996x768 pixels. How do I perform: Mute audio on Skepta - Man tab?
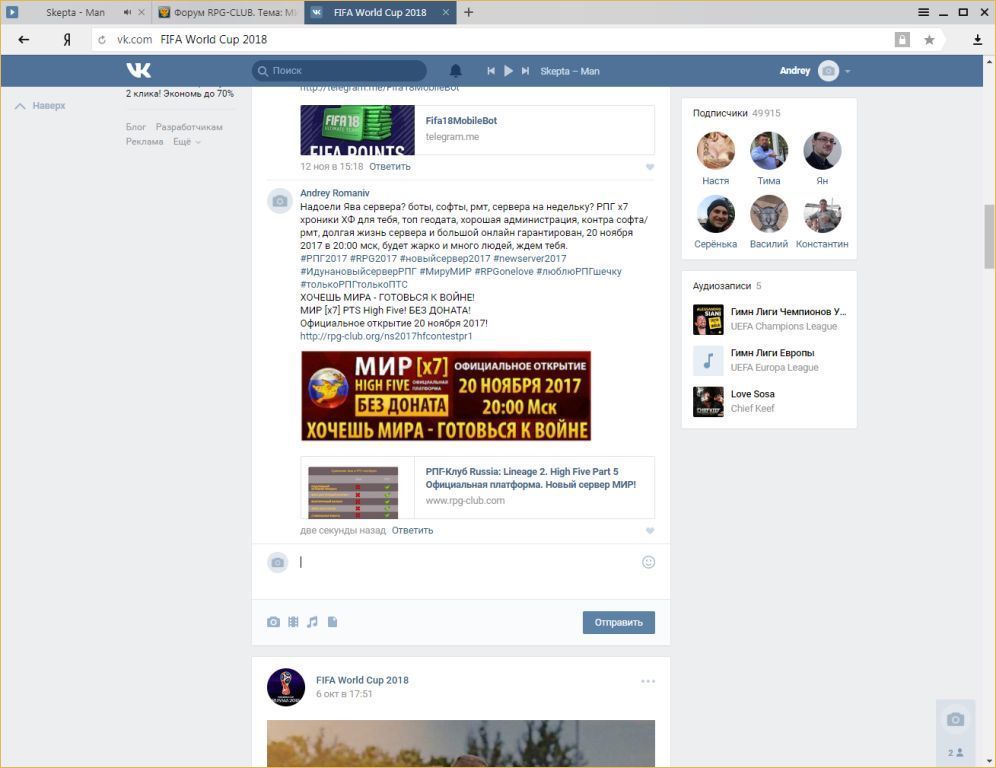coord(127,12)
